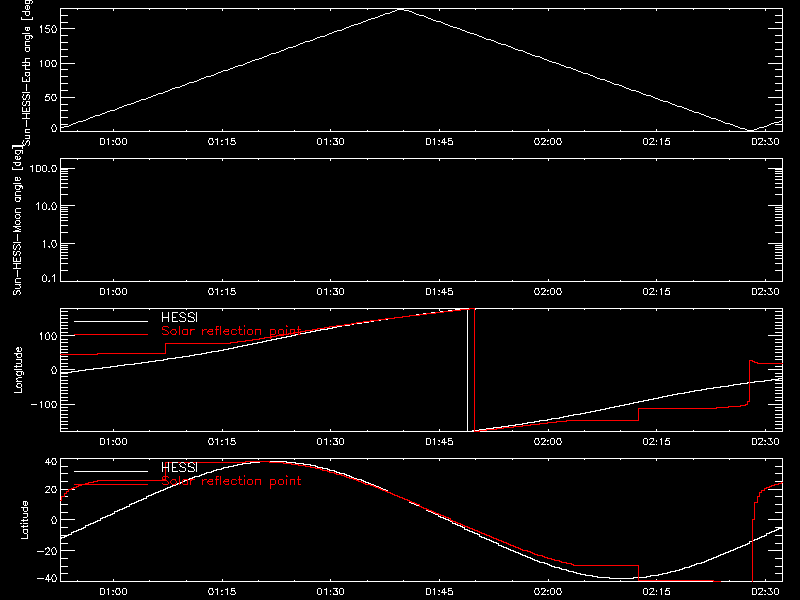Select 01:00 label under Earth angle plot
The image size is (800, 600).
(113, 142)
